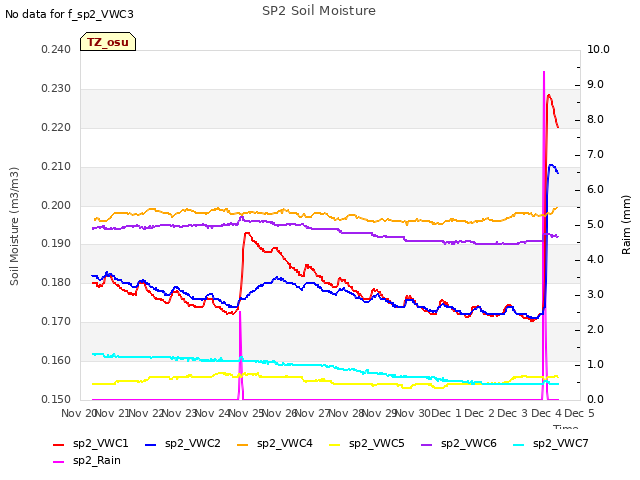Click the sp2_VWC2 legend label
This screenshot has width=640, height=480.
click(x=193, y=443)
